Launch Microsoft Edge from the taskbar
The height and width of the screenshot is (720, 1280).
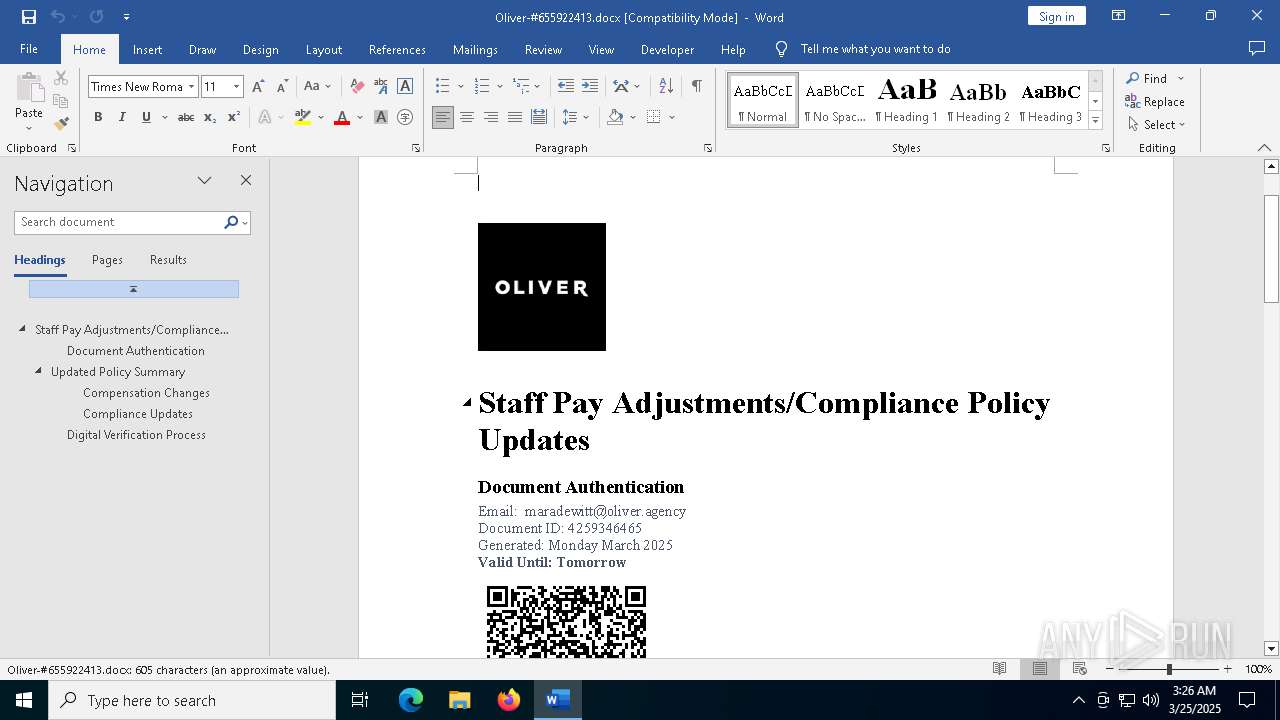tap(411, 700)
